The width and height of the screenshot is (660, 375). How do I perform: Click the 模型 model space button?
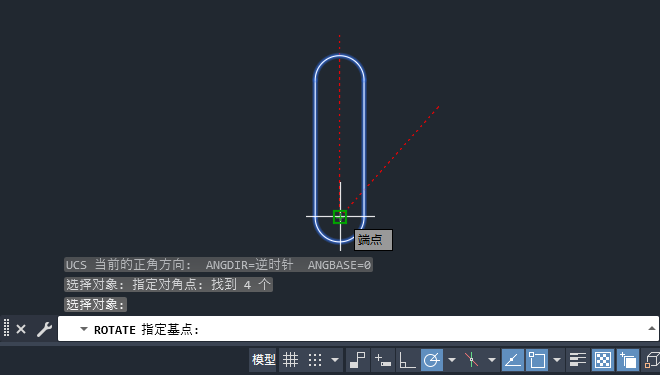pos(263,360)
